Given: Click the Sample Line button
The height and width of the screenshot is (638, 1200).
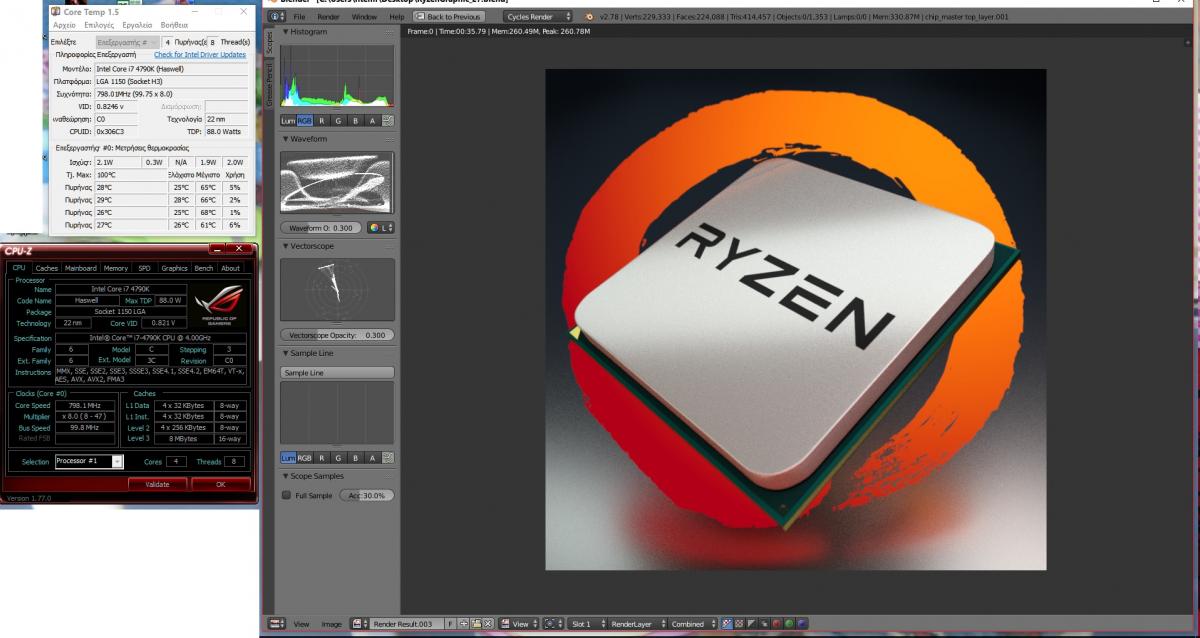Looking at the screenshot, I should (x=337, y=372).
